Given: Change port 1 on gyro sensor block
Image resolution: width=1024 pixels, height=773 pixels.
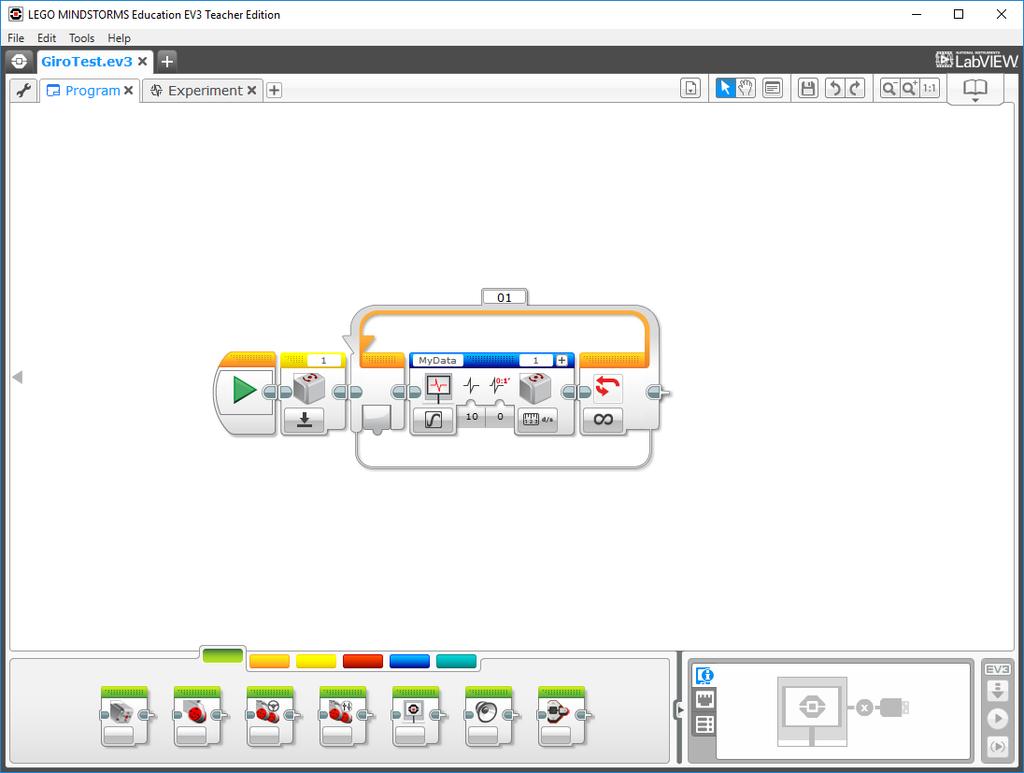Looking at the screenshot, I should [x=323, y=360].
